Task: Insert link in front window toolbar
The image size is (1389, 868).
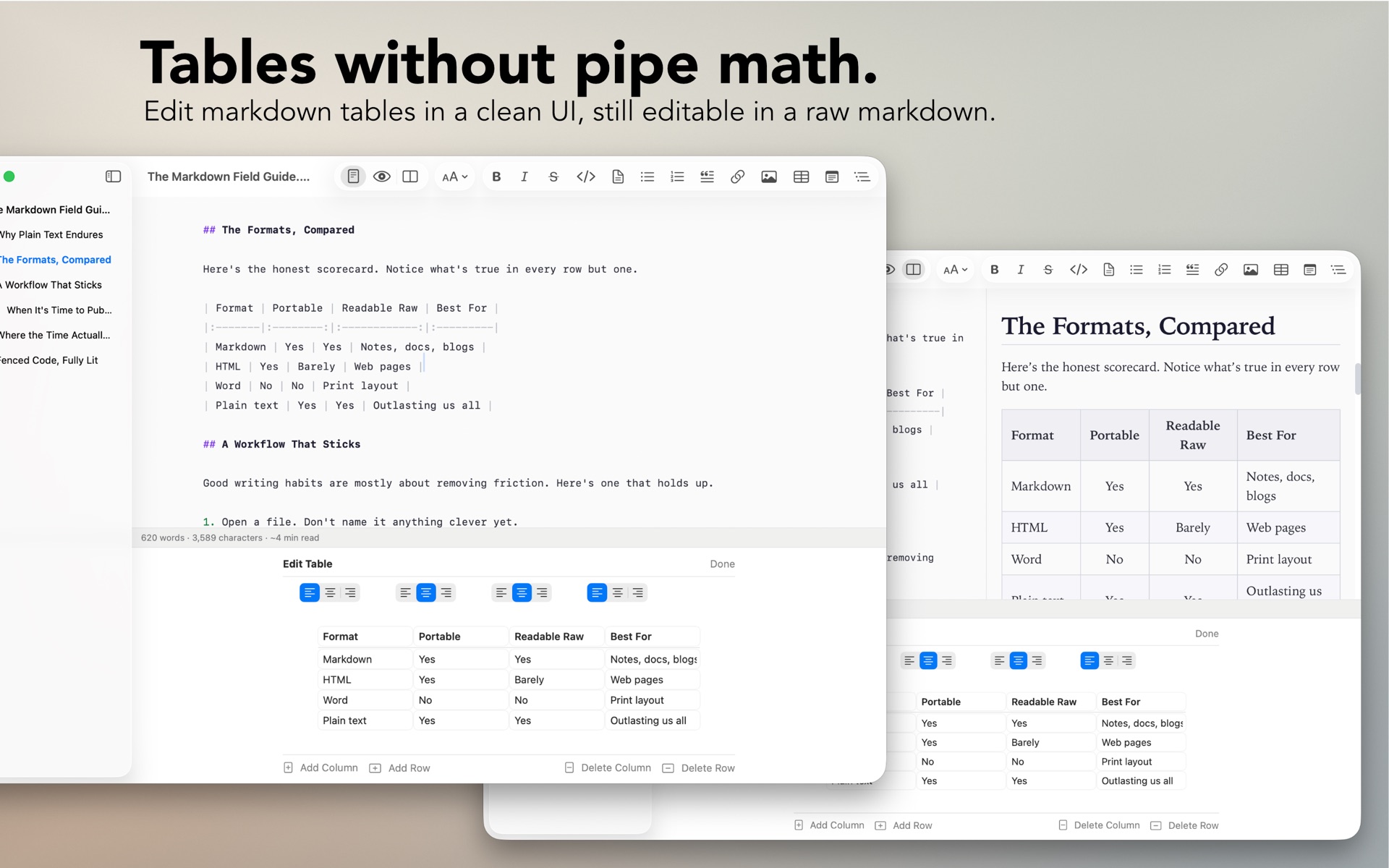Action: coord(737,176)
